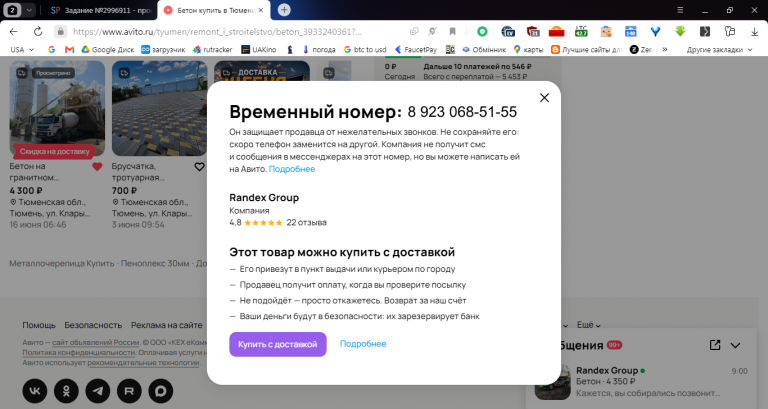
Task: Click the copy link icon in address bar
Action: [x=414, y=32]
